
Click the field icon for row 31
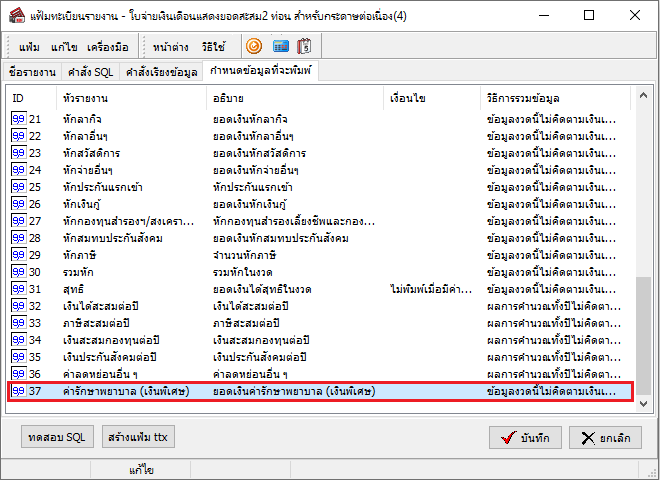(x=17, y=289)
